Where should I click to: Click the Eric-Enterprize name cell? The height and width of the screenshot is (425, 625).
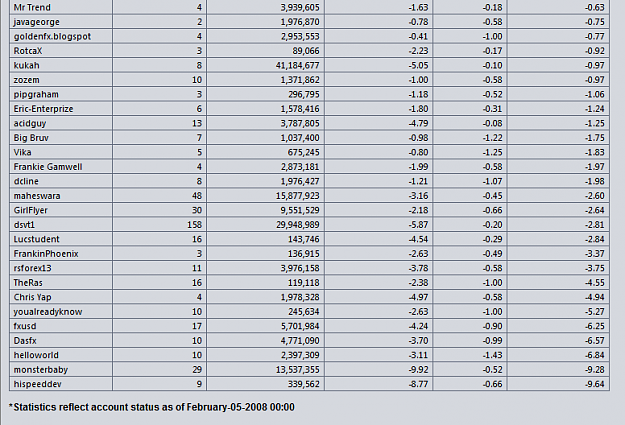[x=43, y=109]
